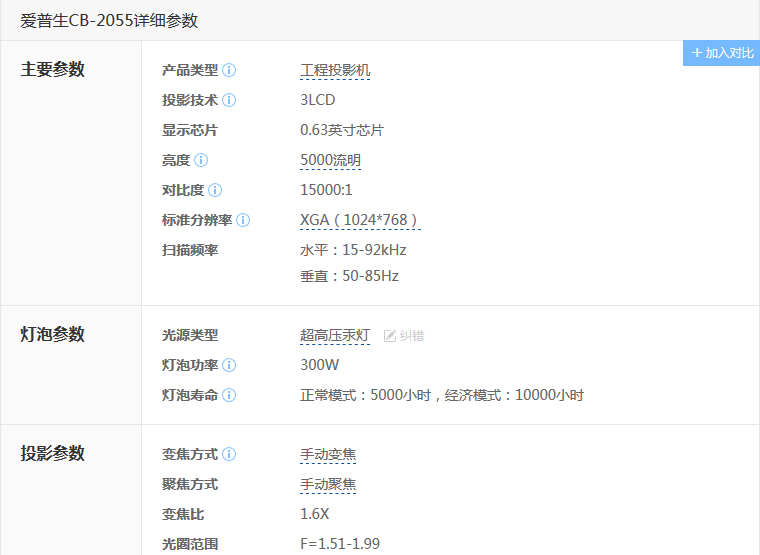Open the 5000流明 brightness link
The width and height of the screenshot is (760, 555).
click(331, 160)
